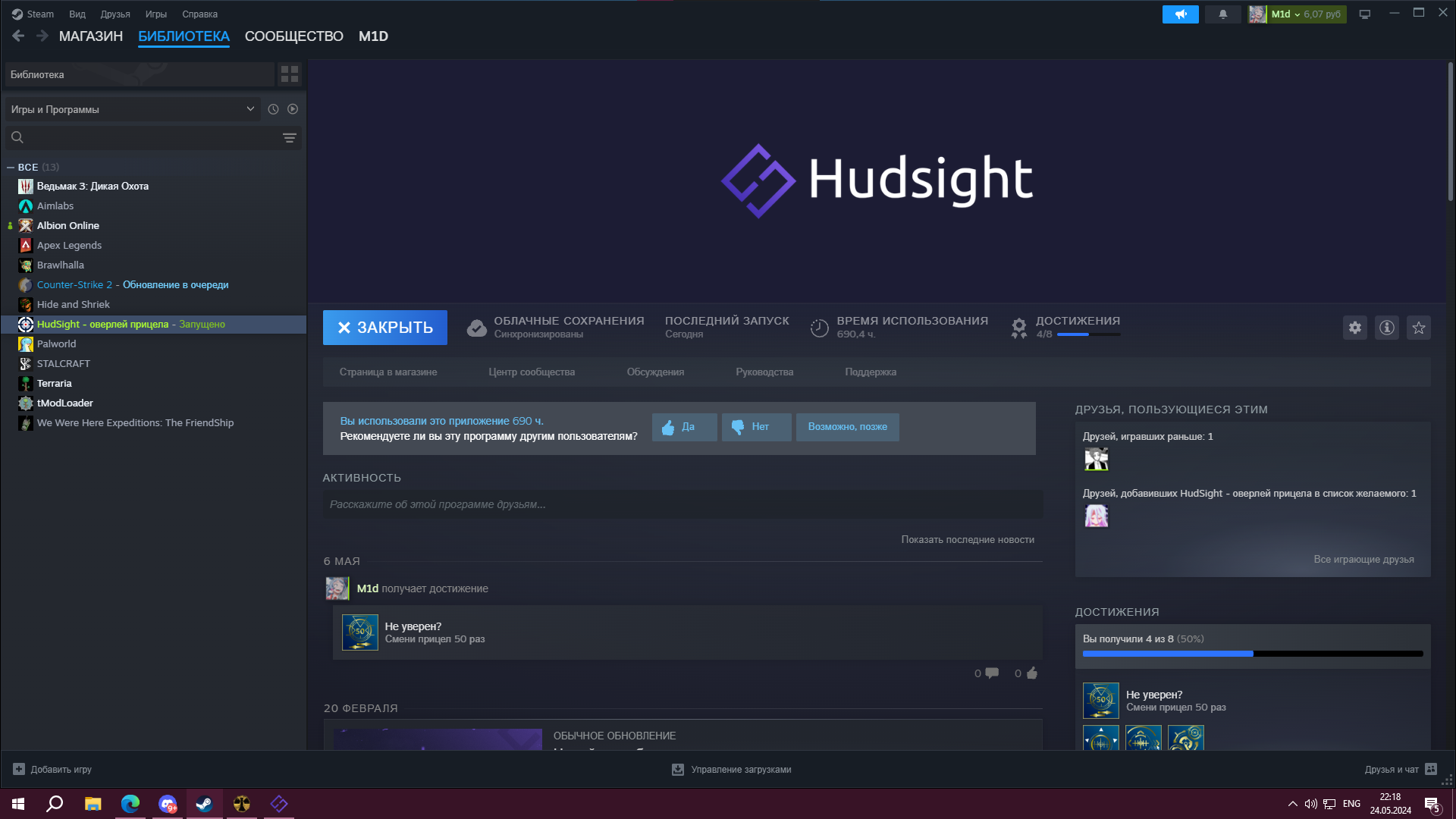Open the notifications bell
The width and height of the screenshot is (1456, 819).
(x=1222, y=14)
